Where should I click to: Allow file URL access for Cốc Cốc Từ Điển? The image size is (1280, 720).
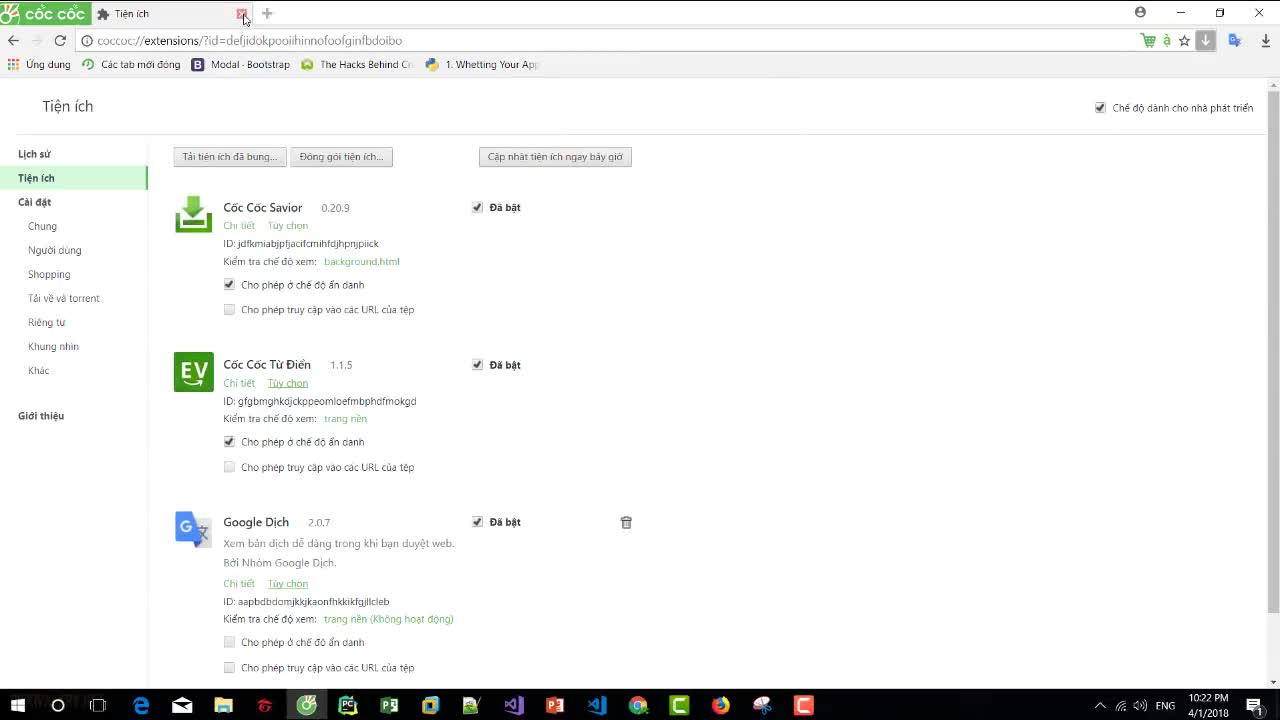click(x=229, y=467)
